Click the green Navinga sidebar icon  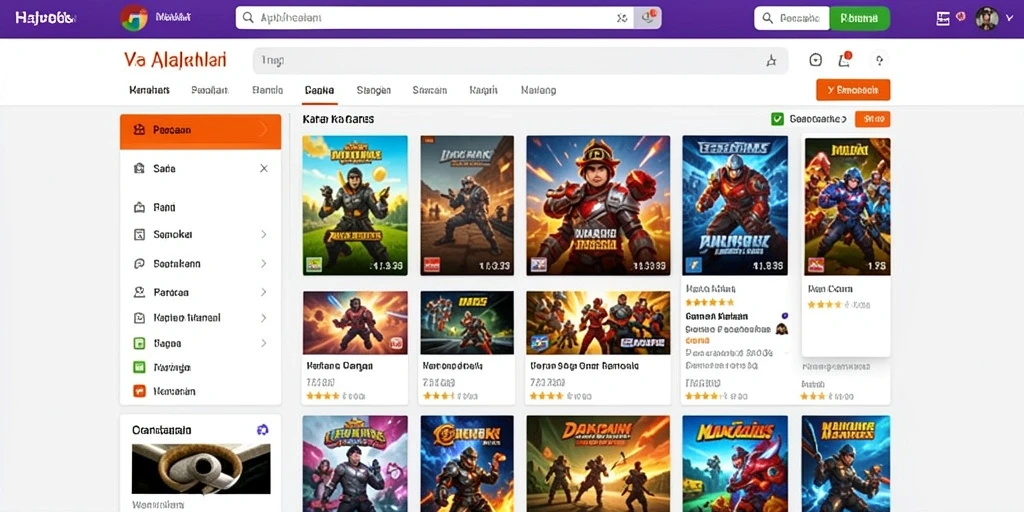point(138,367)
